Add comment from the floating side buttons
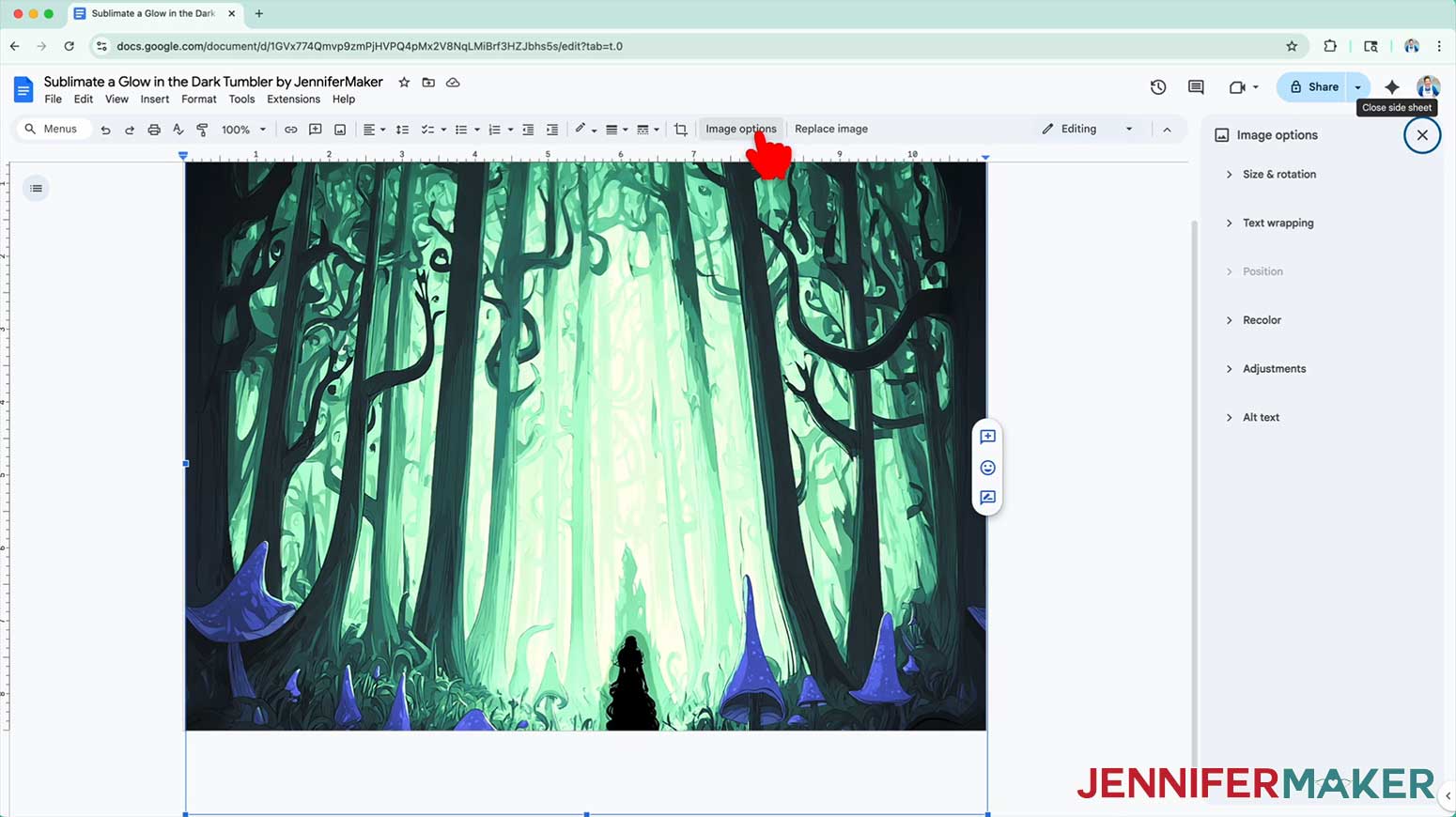1456x817 pixels. click(987, 437)
